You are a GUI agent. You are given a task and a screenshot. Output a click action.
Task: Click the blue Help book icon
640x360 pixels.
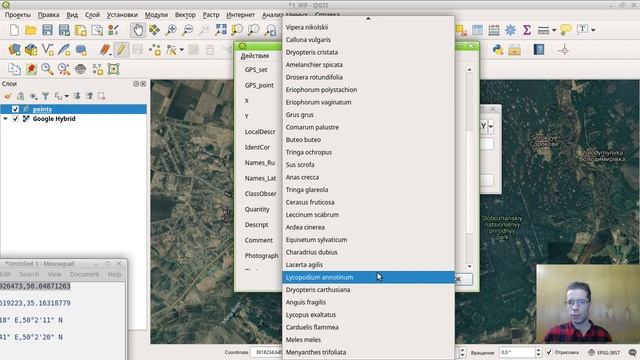point(539,50)
